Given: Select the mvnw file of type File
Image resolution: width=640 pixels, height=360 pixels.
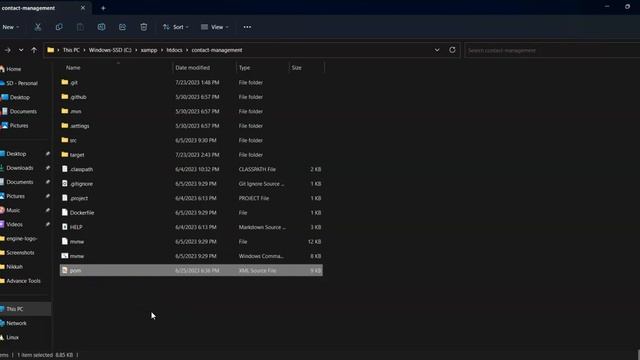Looking at the screenshot, I should pyautogui.click(x=191, y=242).
